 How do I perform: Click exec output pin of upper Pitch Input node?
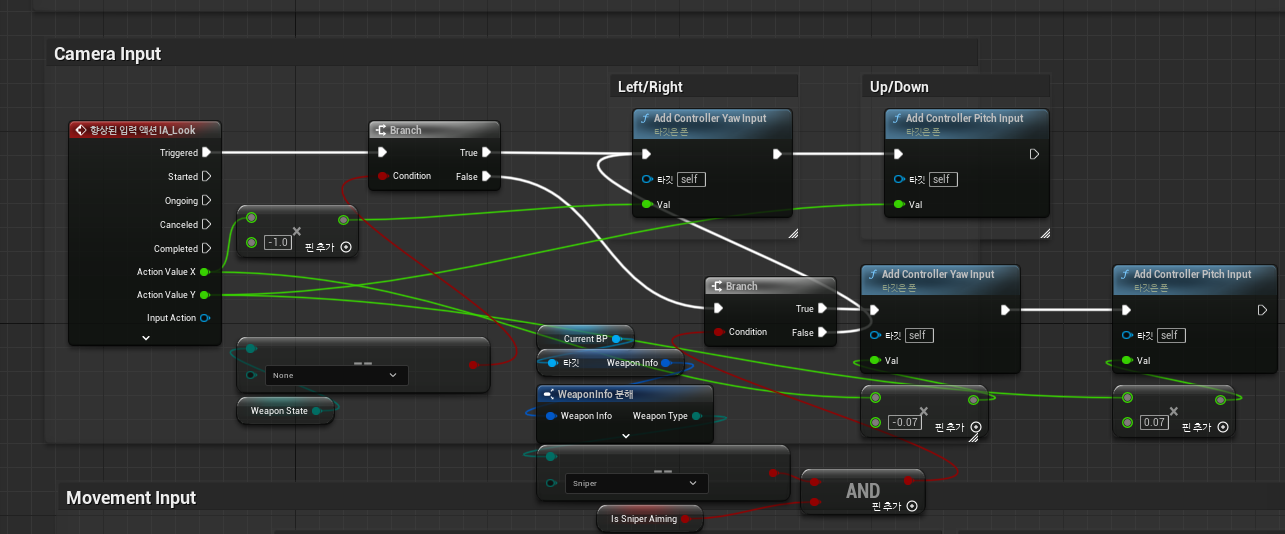[x=1034, y=154]
